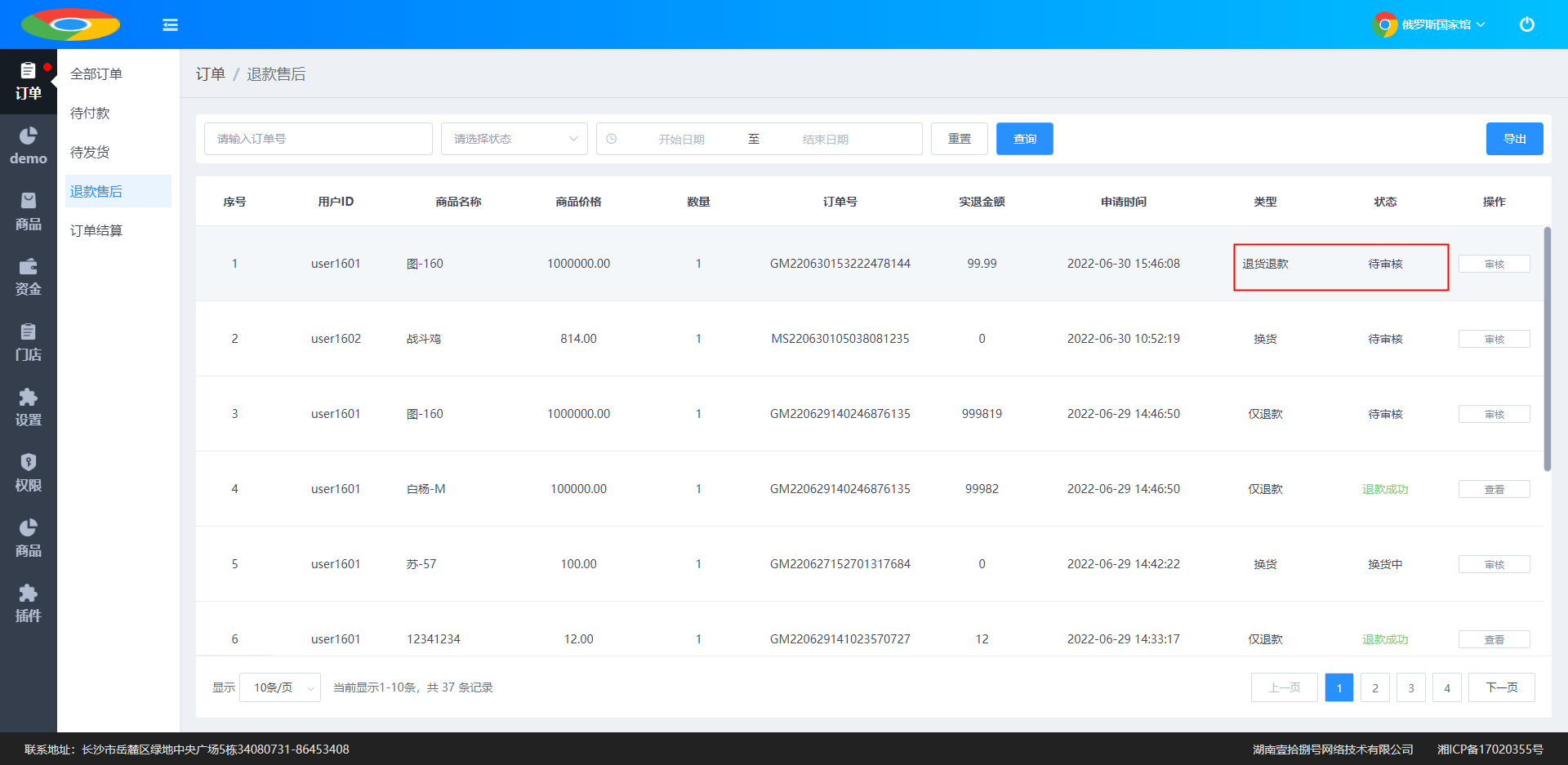The width and height of the screenshot is (1568, 765).
Task: Click the 下一页 next page button
Action: (1502, 687)
